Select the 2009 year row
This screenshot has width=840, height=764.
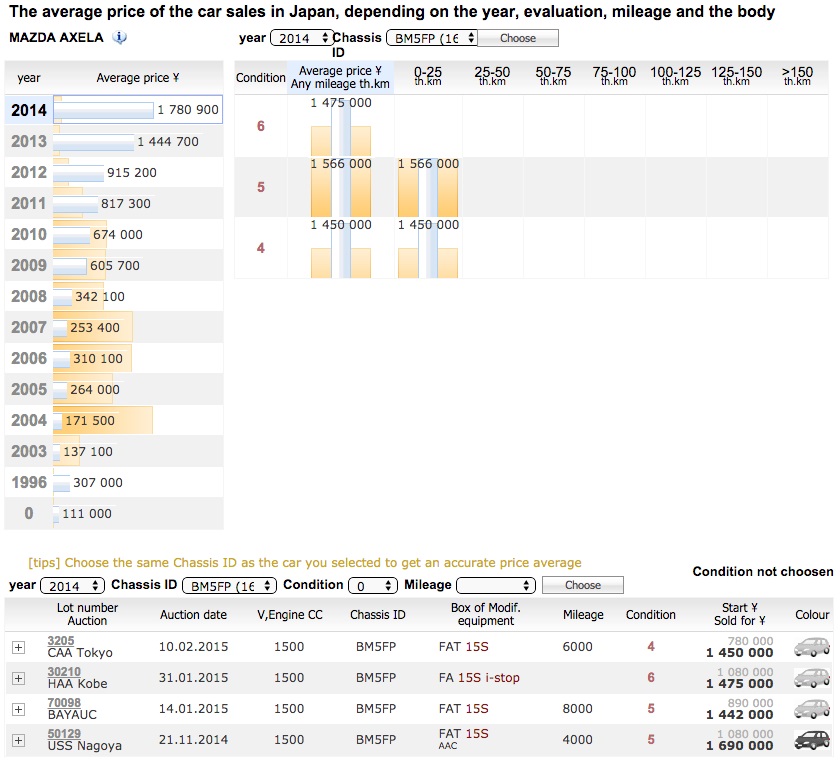click(114, 266)
